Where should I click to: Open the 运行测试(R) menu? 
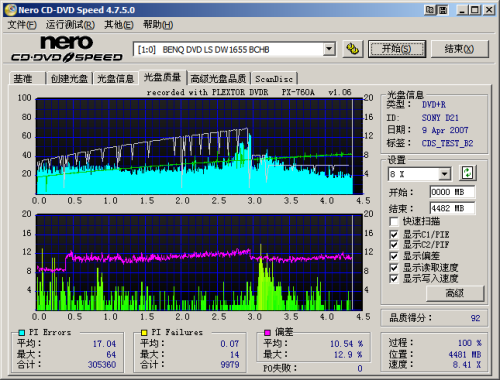(70, 25)
